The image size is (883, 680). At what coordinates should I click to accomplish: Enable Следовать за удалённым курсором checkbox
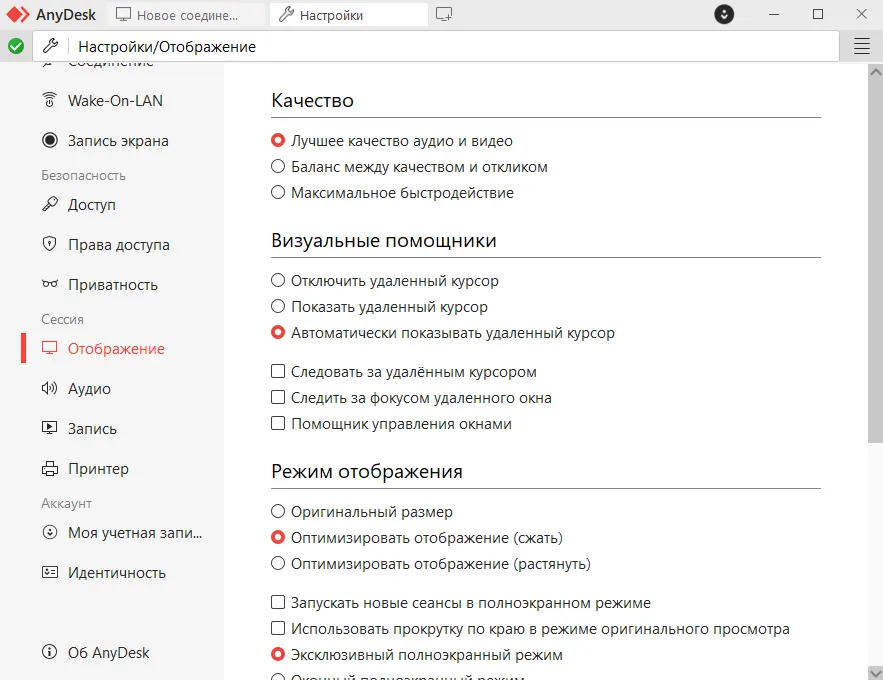(279, 372)
